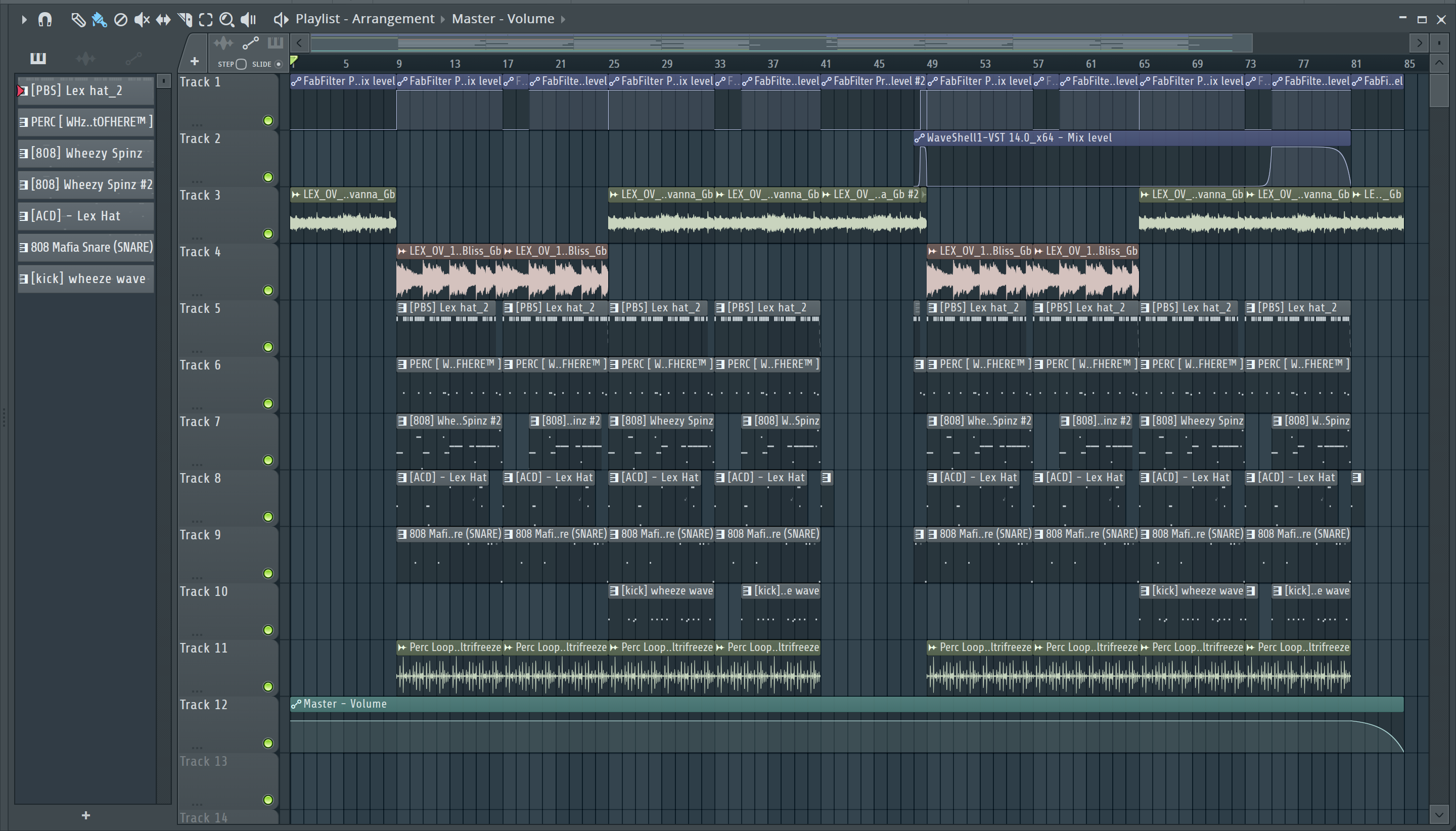Open the Master - Volume clip menu
1456x831 pixels.
[503, 19]
